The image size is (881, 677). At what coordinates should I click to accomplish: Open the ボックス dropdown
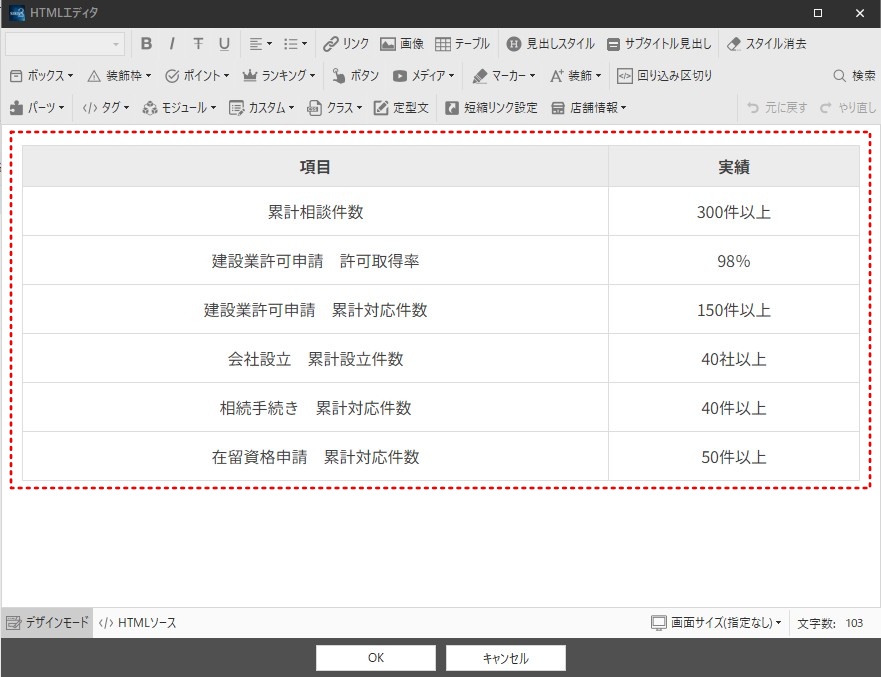[x=42, y=75]
